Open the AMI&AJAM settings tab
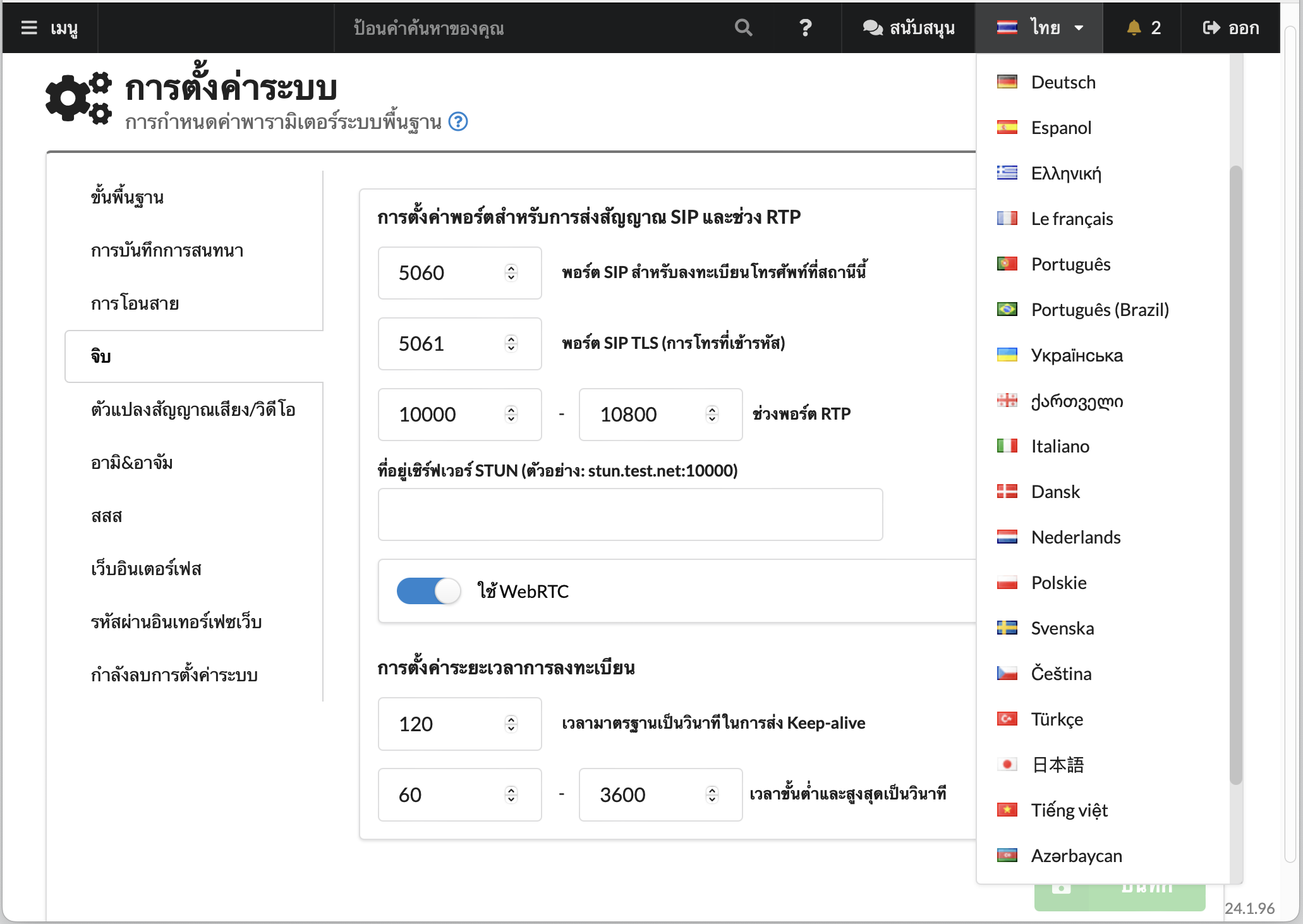This screenshot has height=924, width=1303. pyautogui.click(x=132, y=463)
